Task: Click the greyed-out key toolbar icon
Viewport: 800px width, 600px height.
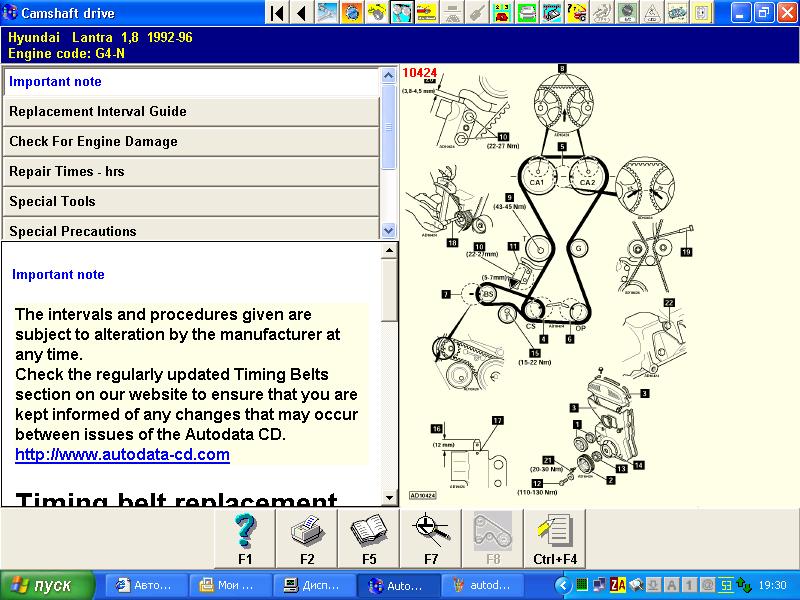Action: pos(477,12)
